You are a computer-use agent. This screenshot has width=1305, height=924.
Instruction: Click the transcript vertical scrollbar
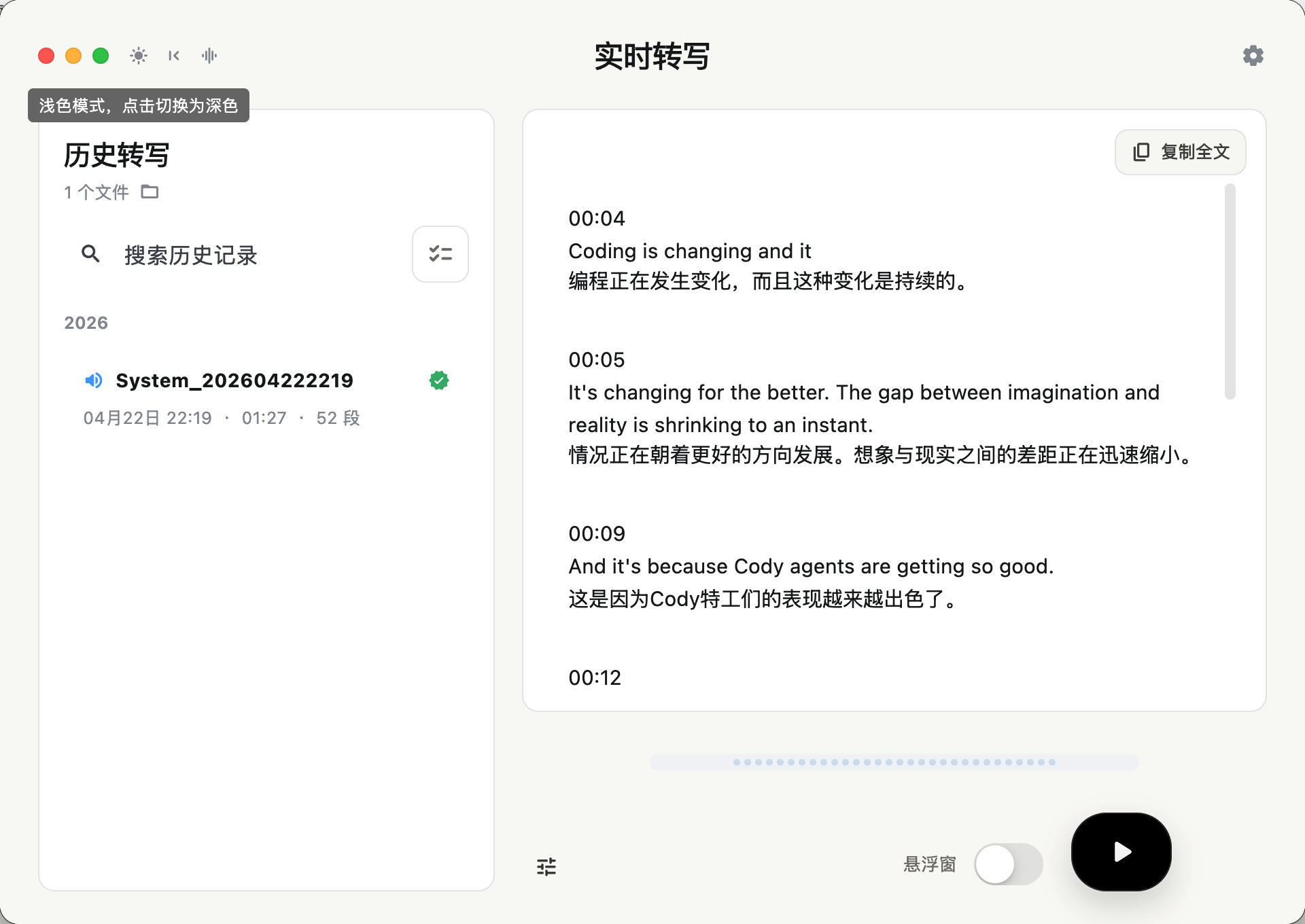point(1230,292)
